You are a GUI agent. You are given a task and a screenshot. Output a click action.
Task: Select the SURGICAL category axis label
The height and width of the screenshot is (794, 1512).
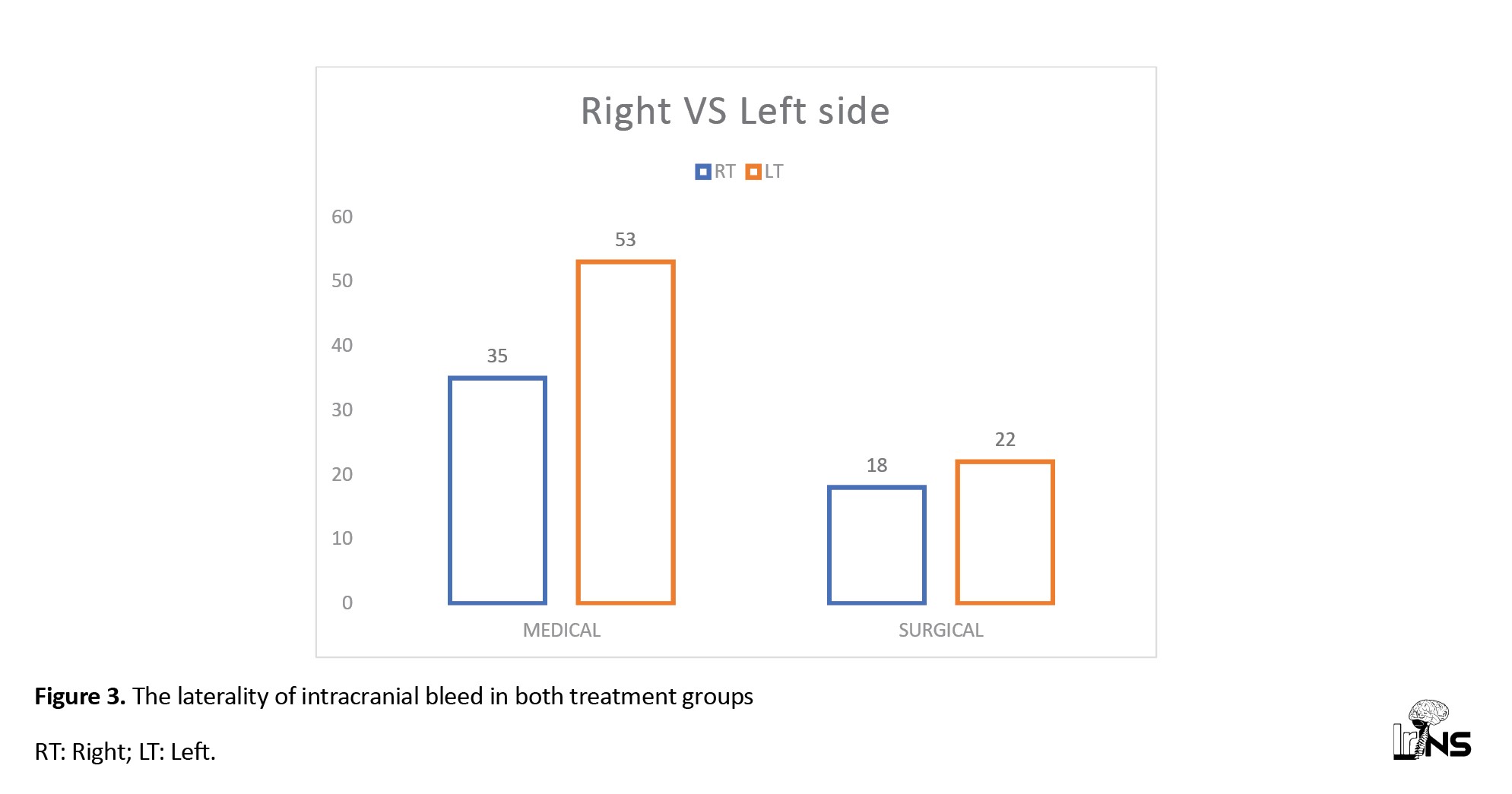click(940, 630)
